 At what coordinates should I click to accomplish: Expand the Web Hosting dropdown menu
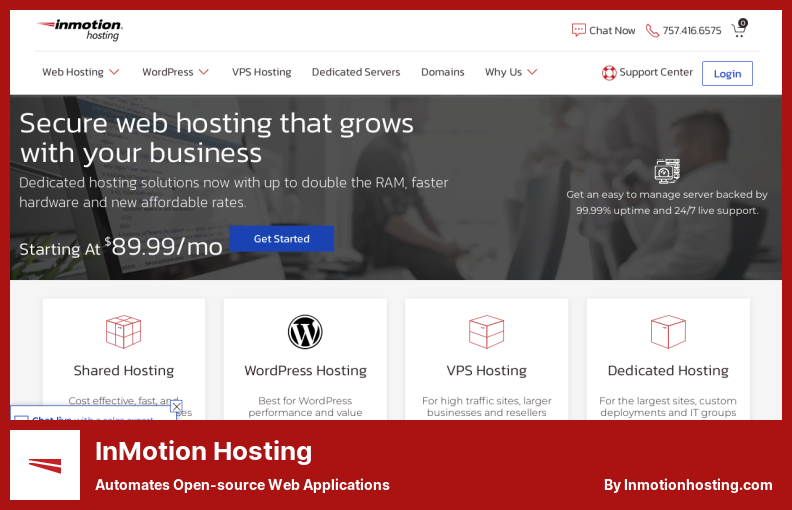pos(81,72)
